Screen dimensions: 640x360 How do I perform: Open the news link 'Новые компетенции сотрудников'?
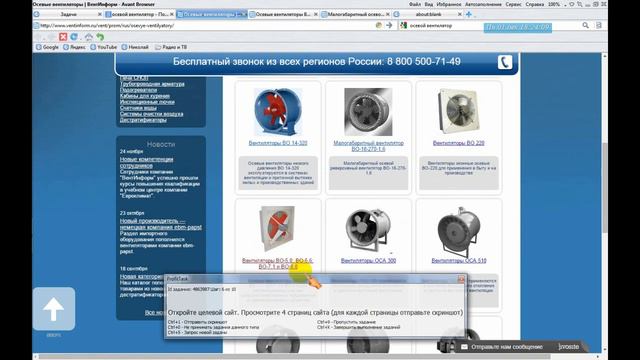click(x=146, y=162)
